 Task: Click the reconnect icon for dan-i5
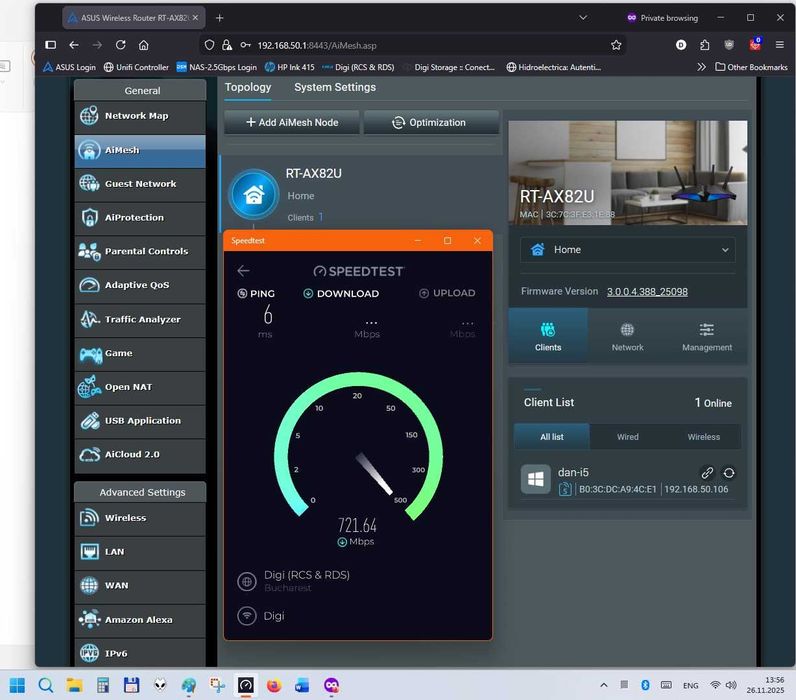pyautogui.click(x=729, y=473)
